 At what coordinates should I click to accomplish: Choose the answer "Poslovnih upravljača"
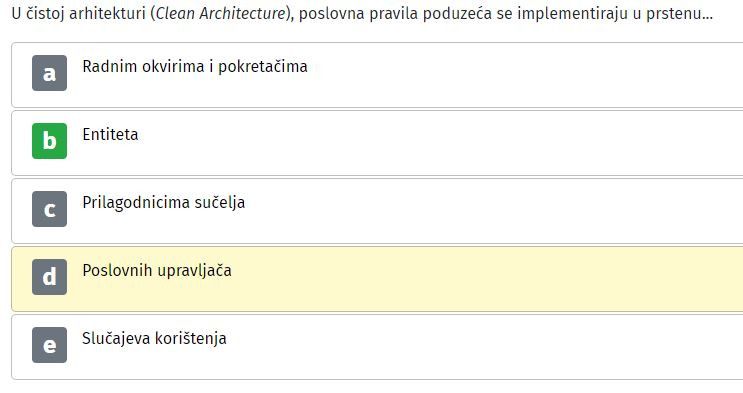tap(157, 271)
